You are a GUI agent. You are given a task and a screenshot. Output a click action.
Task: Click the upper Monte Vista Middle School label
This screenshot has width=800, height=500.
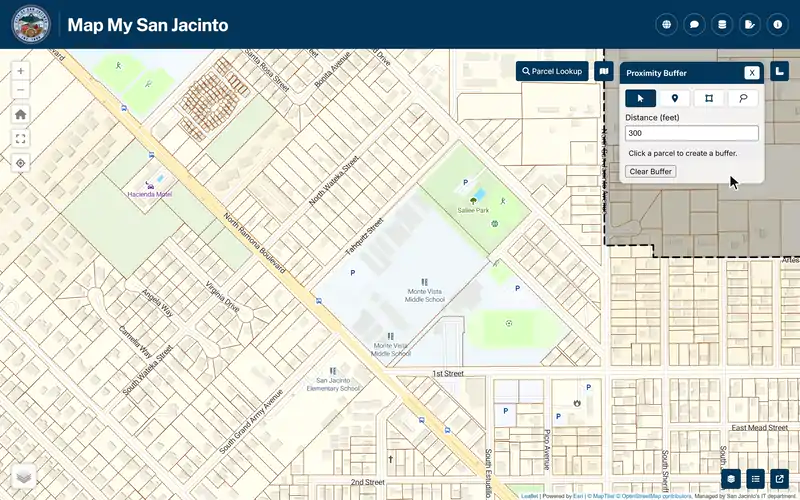[424, 295]
